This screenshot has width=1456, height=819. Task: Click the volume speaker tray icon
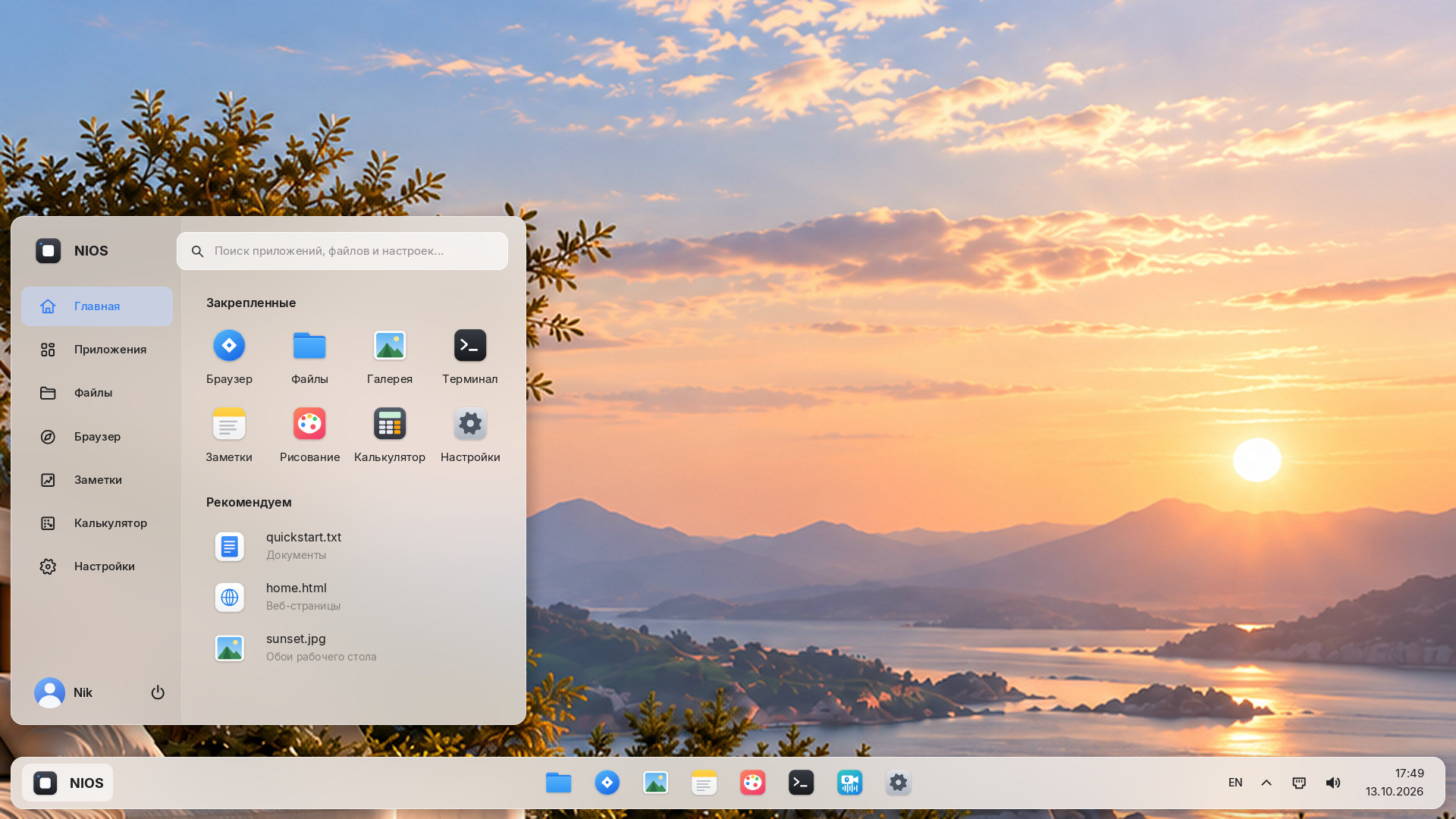[1333, 783]
